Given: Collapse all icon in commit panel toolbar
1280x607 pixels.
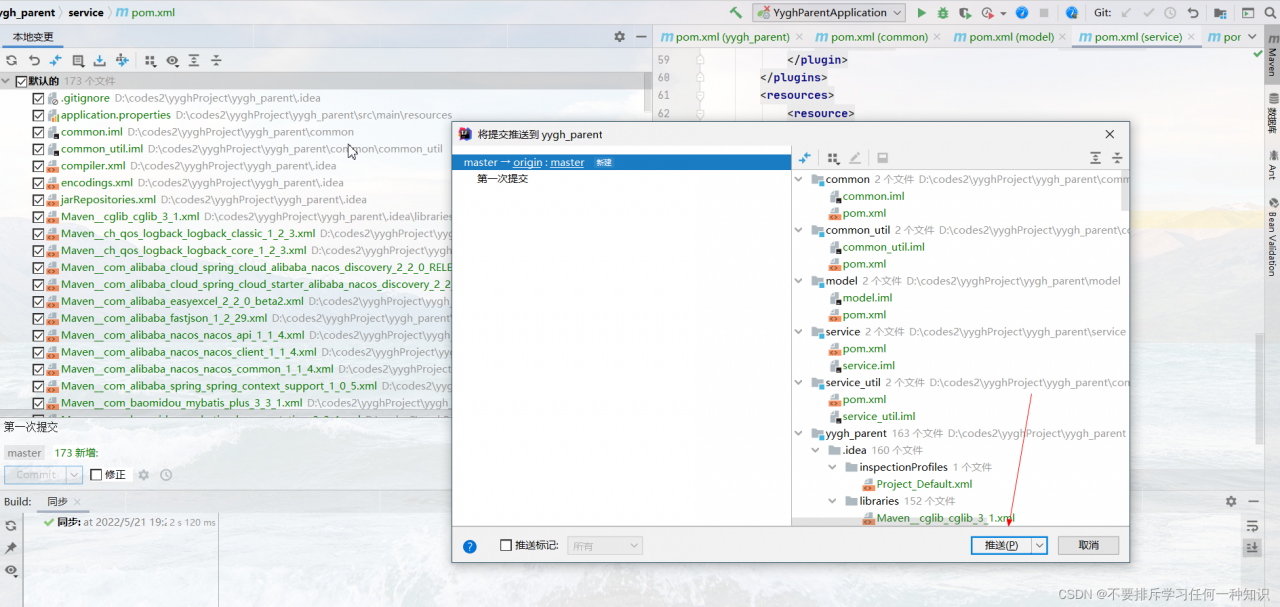Looking at the screenshot, I should 216,61.
